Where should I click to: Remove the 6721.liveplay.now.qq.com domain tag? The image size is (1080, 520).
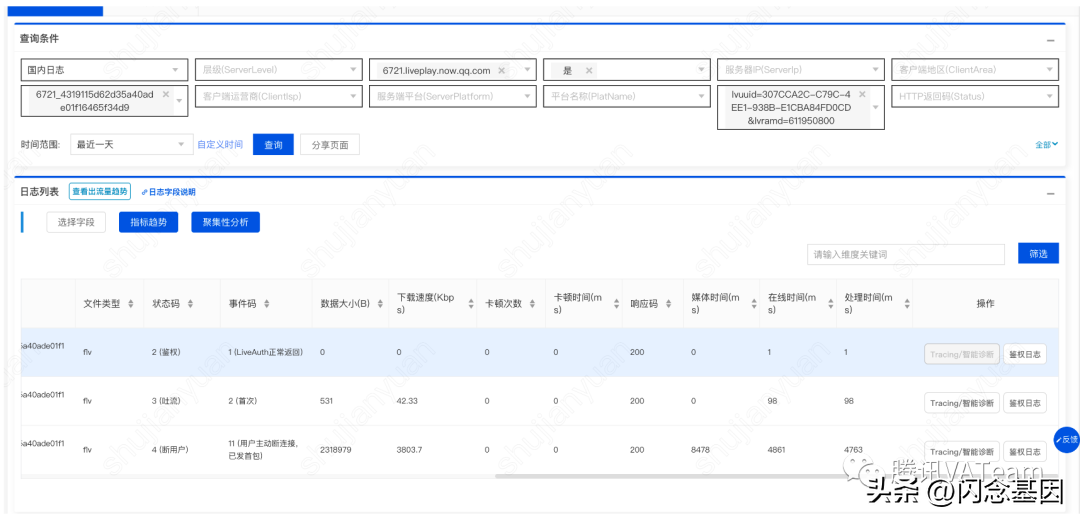tap(501, 70)
